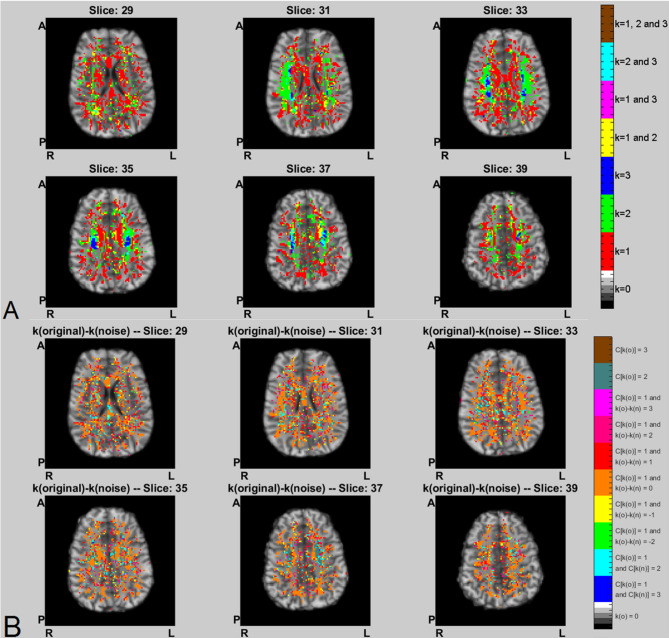Pick the green k(o)-k(n) = -2 swatch

[603, 536]
